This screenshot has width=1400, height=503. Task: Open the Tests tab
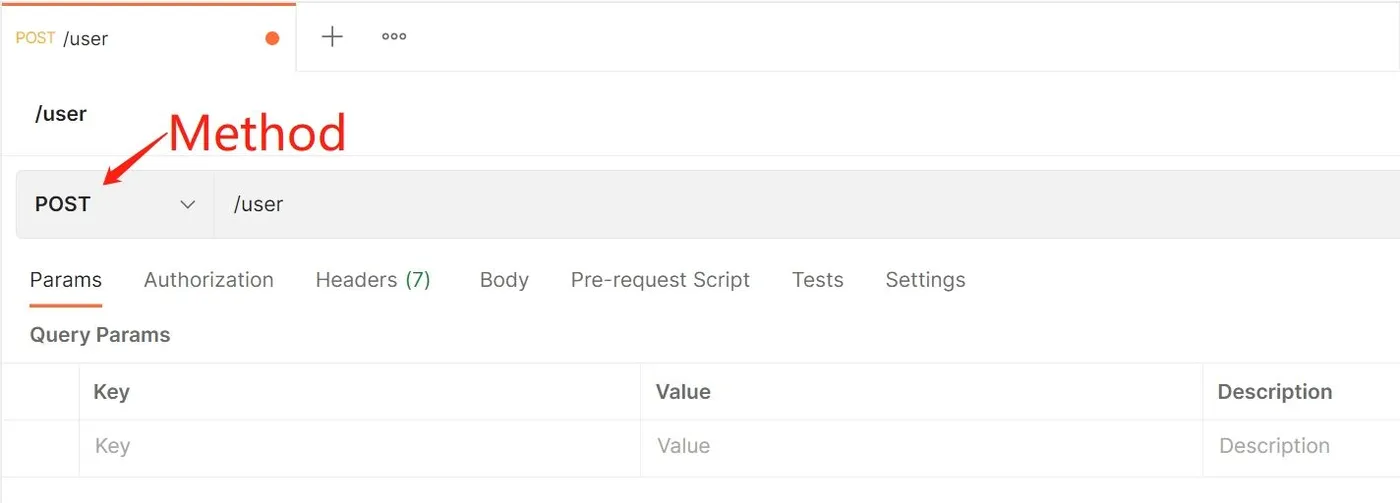tap(817, 280)
